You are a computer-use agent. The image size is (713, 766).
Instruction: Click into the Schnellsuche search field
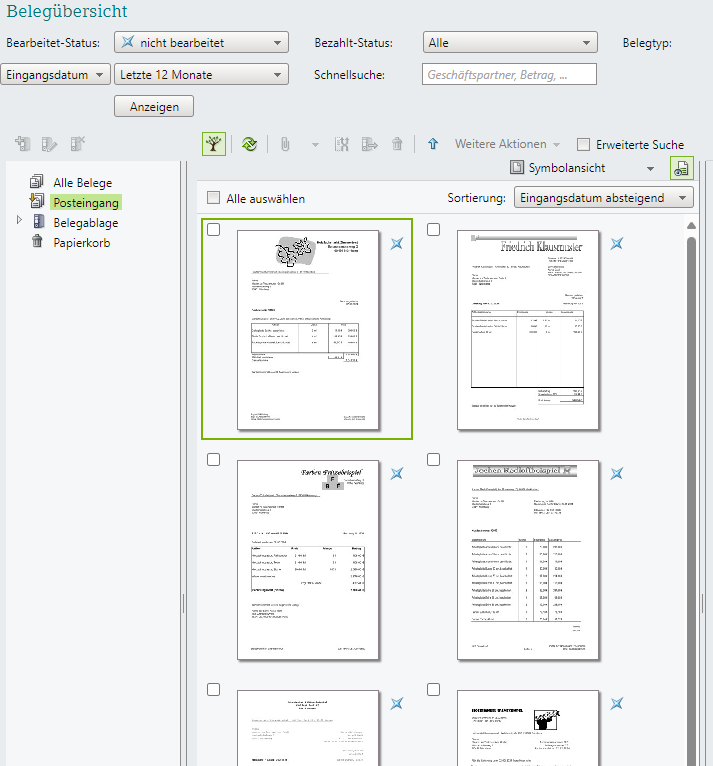pos(509,74)
